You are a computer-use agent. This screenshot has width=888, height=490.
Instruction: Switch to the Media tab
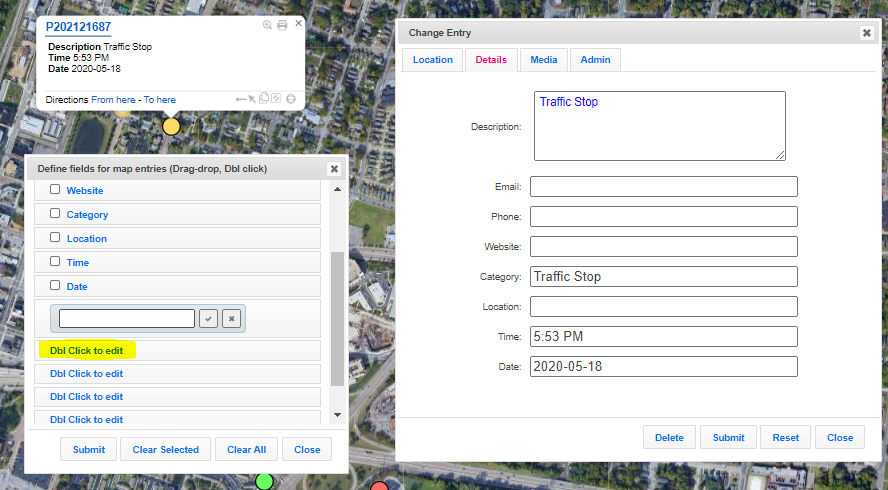point(544,60)
